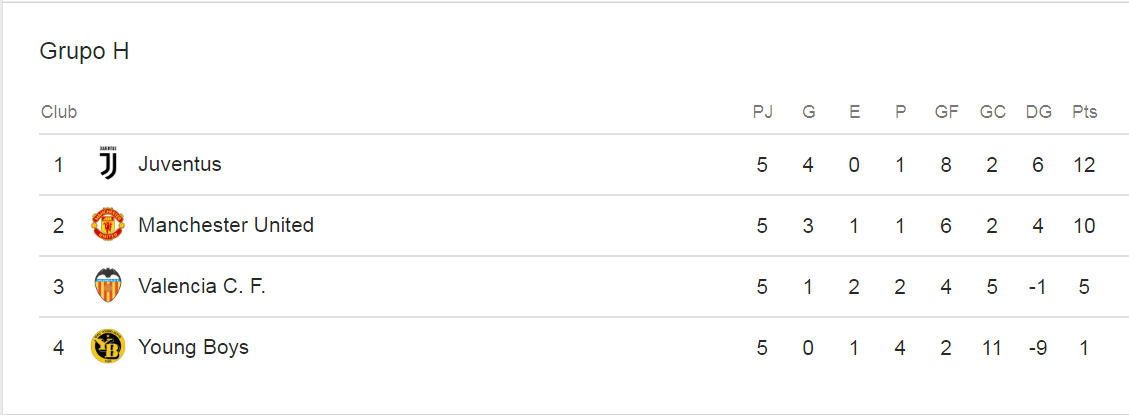Click Juventus points value 12
The height and width of the screenshot is (415, 1129).
click(x=1084, y=164)
